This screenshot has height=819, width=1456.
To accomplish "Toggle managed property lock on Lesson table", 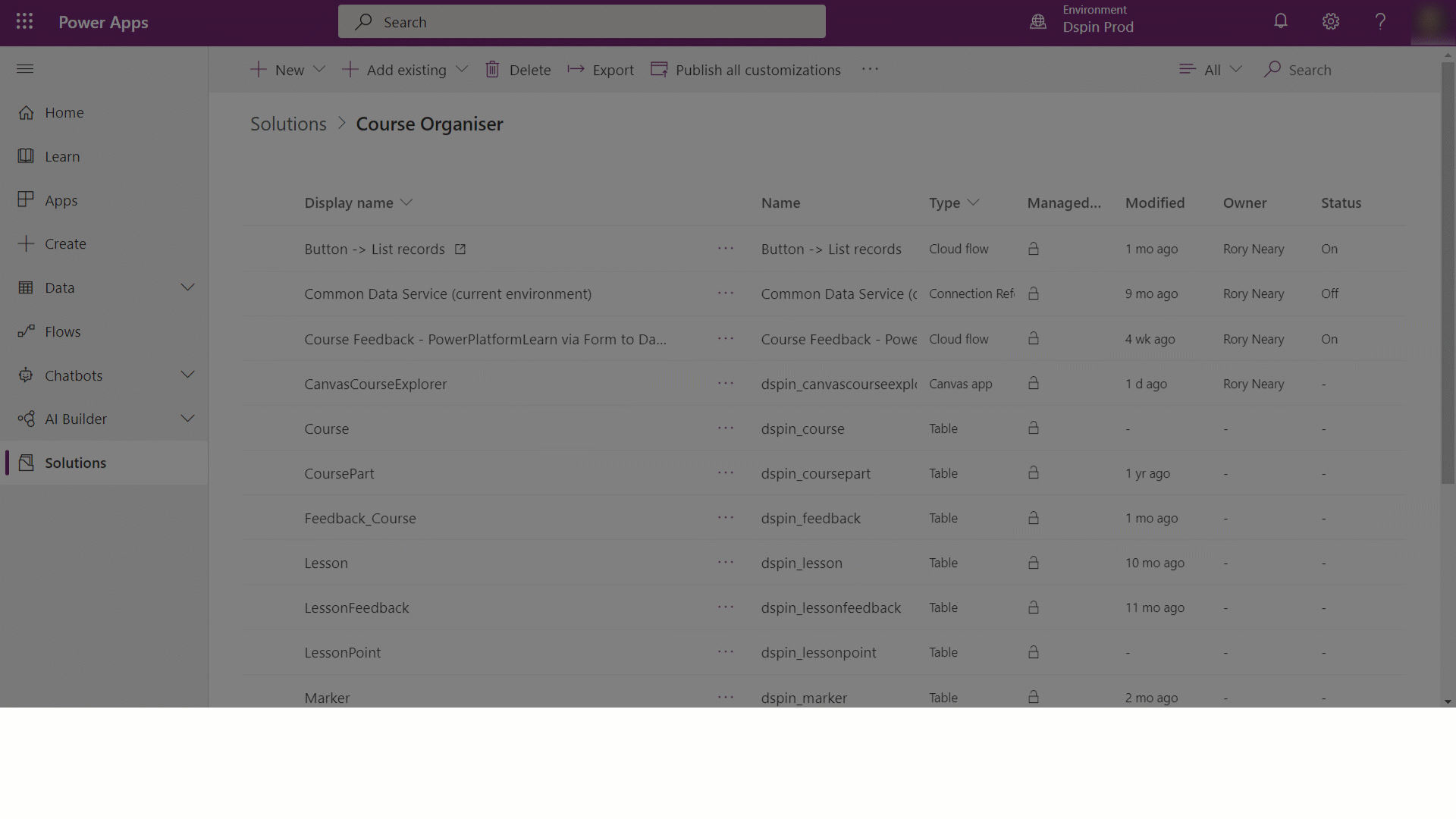I will [1034, 563].
